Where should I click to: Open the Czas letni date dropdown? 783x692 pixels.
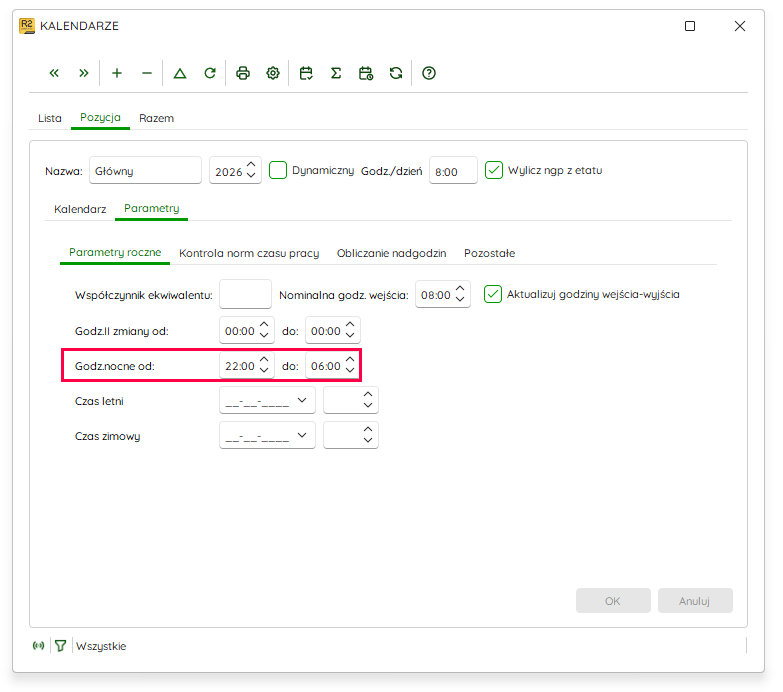(x=302, y=400)
